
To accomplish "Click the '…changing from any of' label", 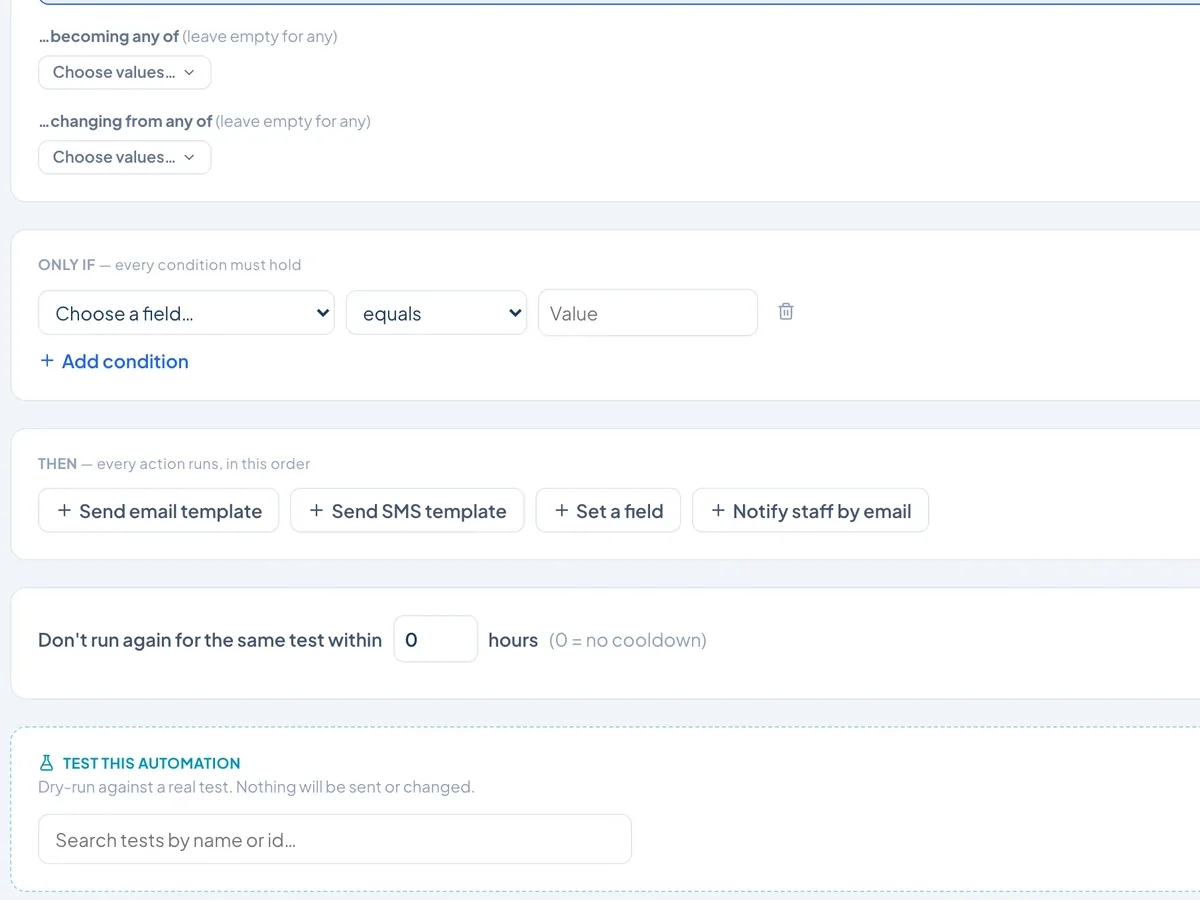I will tap(125, 121).
